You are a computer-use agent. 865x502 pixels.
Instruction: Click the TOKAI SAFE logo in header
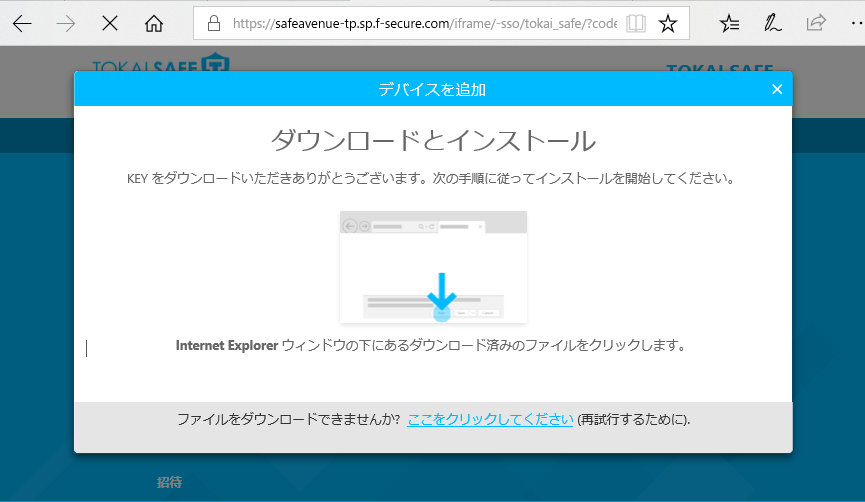coord(161,63)
